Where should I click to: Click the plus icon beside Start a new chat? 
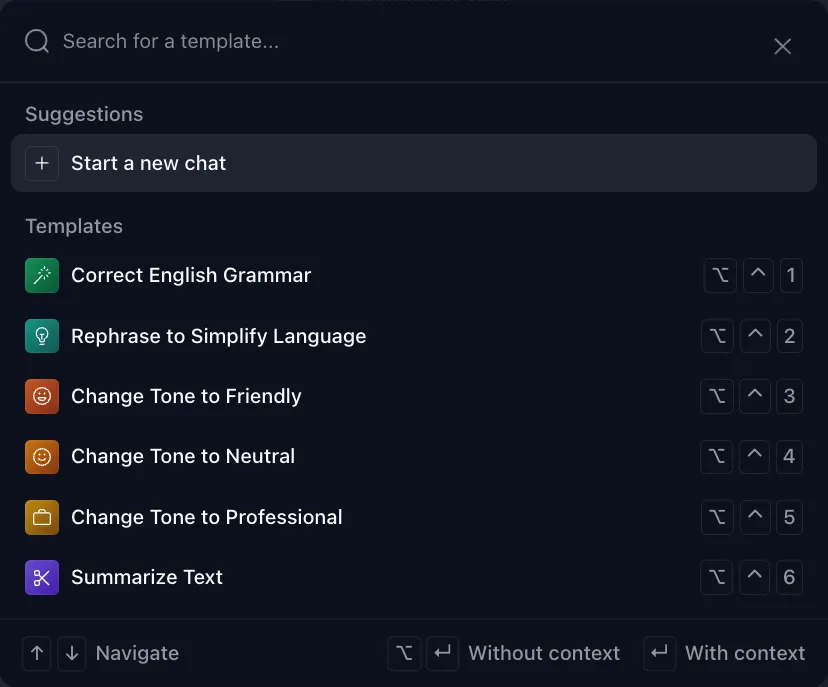[x=42, y=163]
